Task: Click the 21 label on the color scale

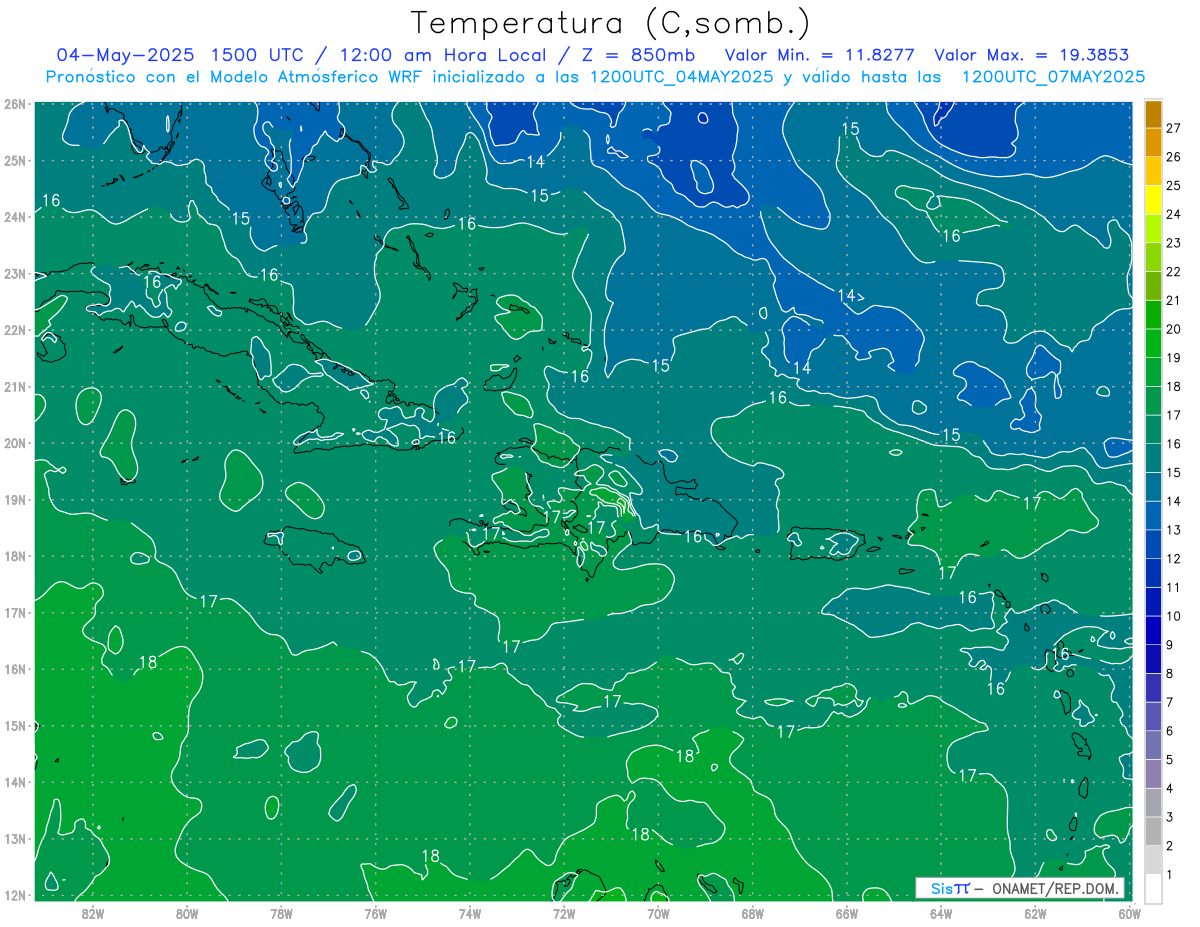Action: 1174,300
